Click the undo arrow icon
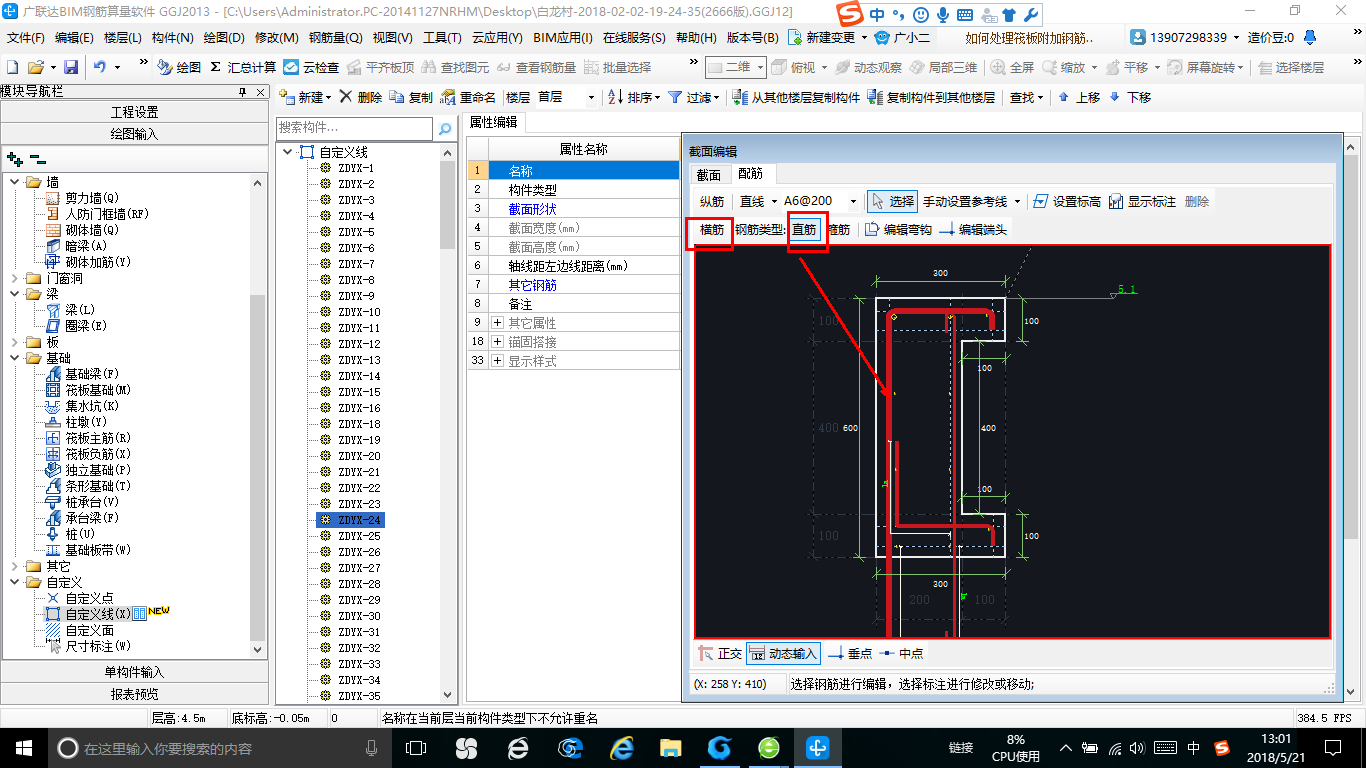Viewport: 1366px width, 768px height. click(x=100, y=67)
